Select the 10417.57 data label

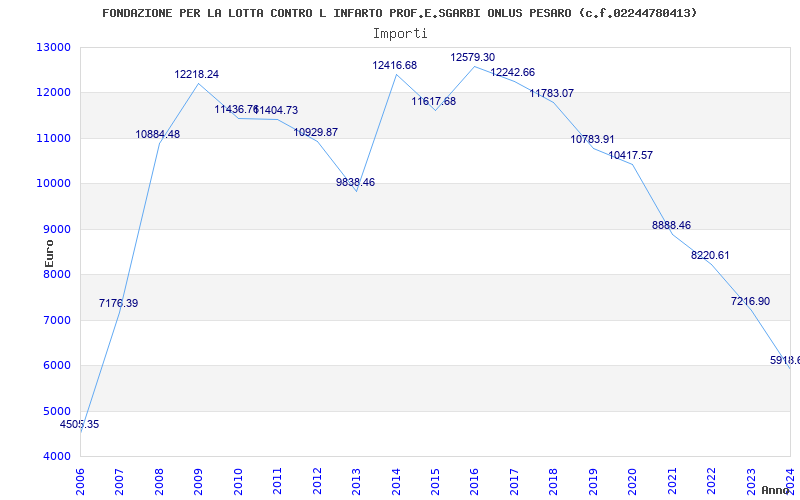[x=630, y=156]
